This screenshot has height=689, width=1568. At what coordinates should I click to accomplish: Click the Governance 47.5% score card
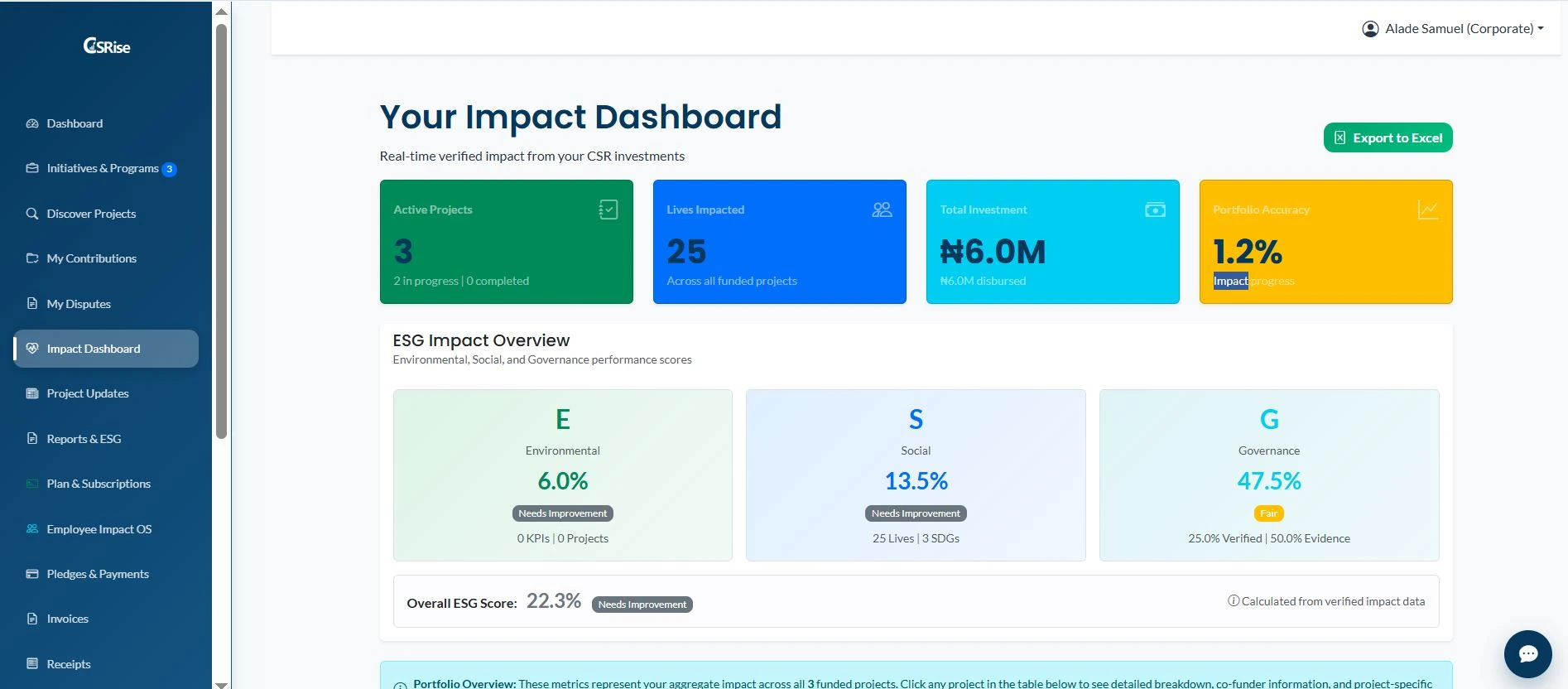pos(1269,475)
